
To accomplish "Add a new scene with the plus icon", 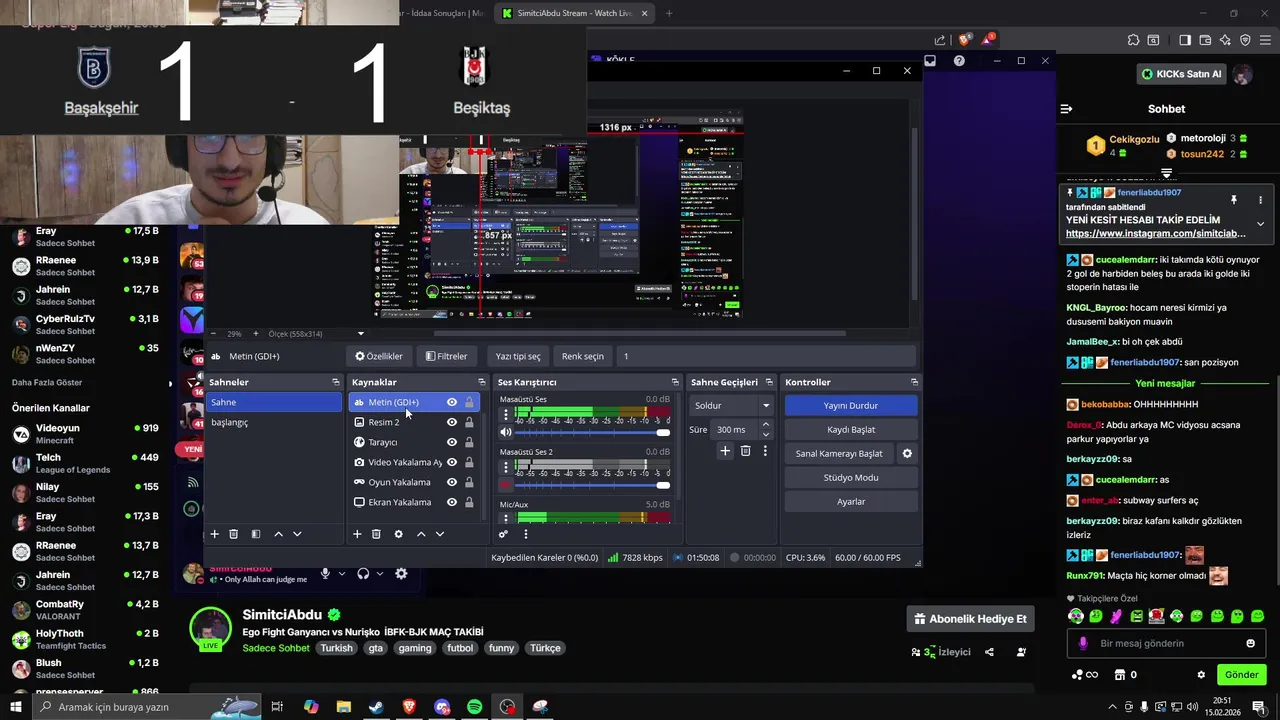I will (214, 534).
